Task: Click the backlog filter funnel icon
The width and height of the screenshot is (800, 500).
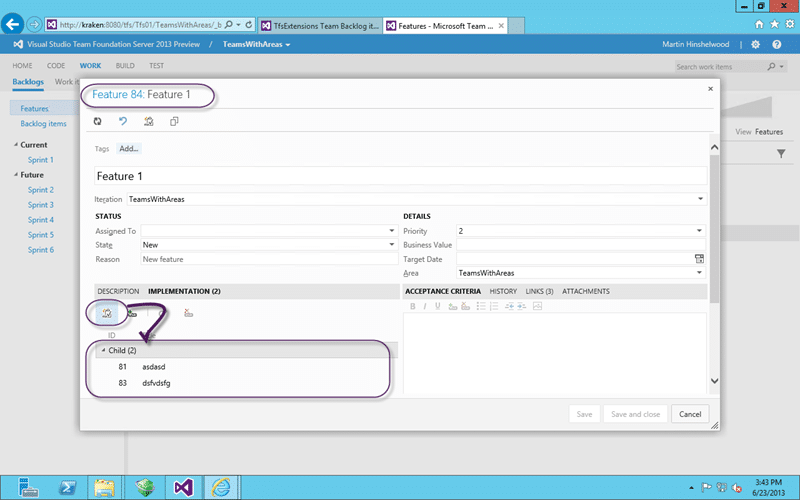Action: [781, 153]
